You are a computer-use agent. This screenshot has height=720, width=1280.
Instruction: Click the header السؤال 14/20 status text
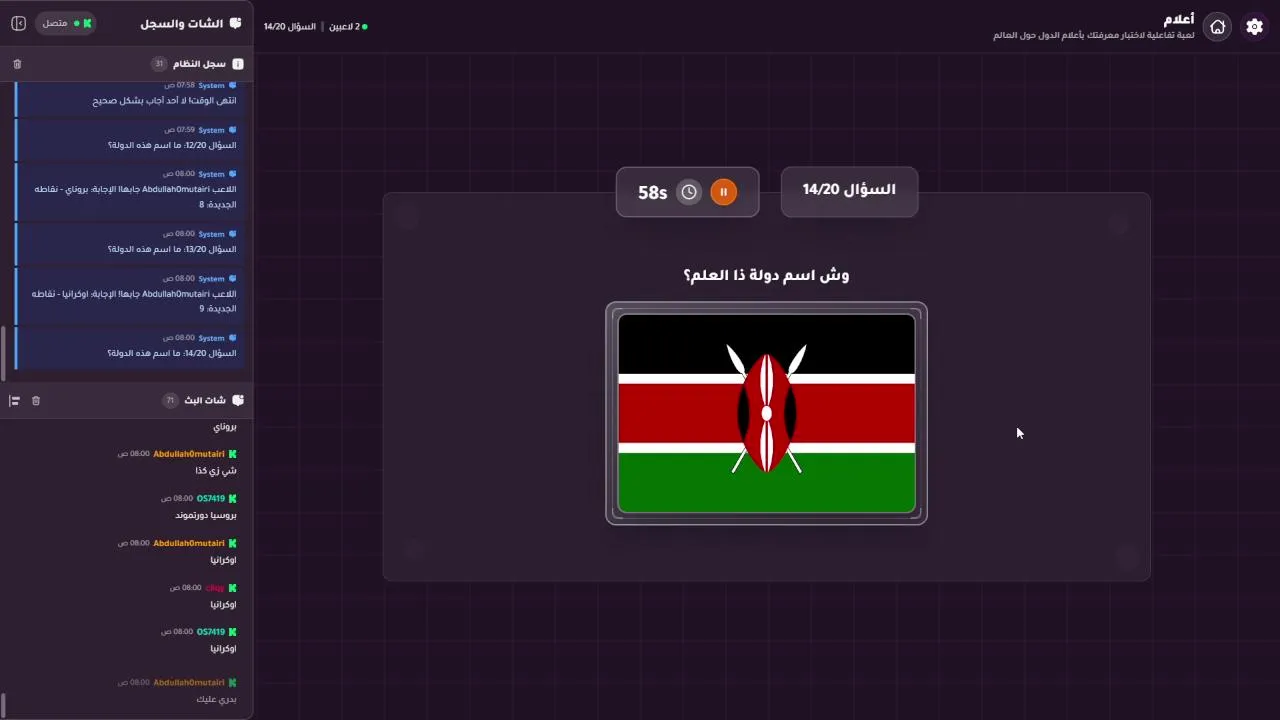290,26
